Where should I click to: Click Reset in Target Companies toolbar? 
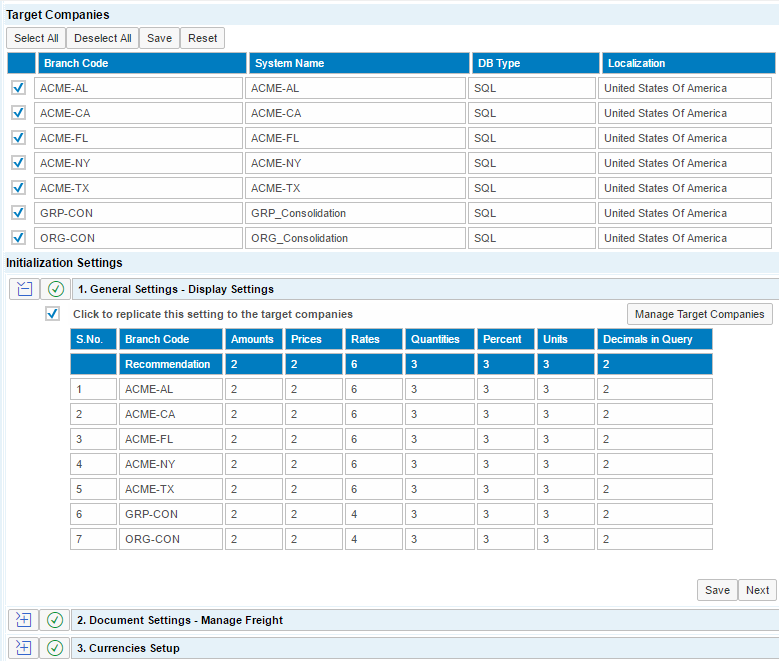click(x=202, y=38)
